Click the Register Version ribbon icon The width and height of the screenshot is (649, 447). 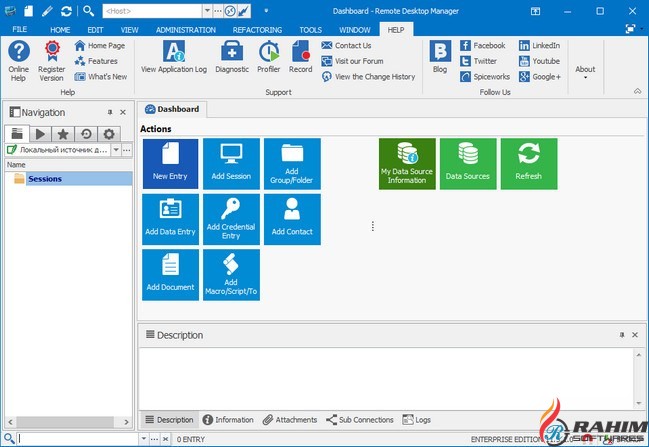pos(52,61)
